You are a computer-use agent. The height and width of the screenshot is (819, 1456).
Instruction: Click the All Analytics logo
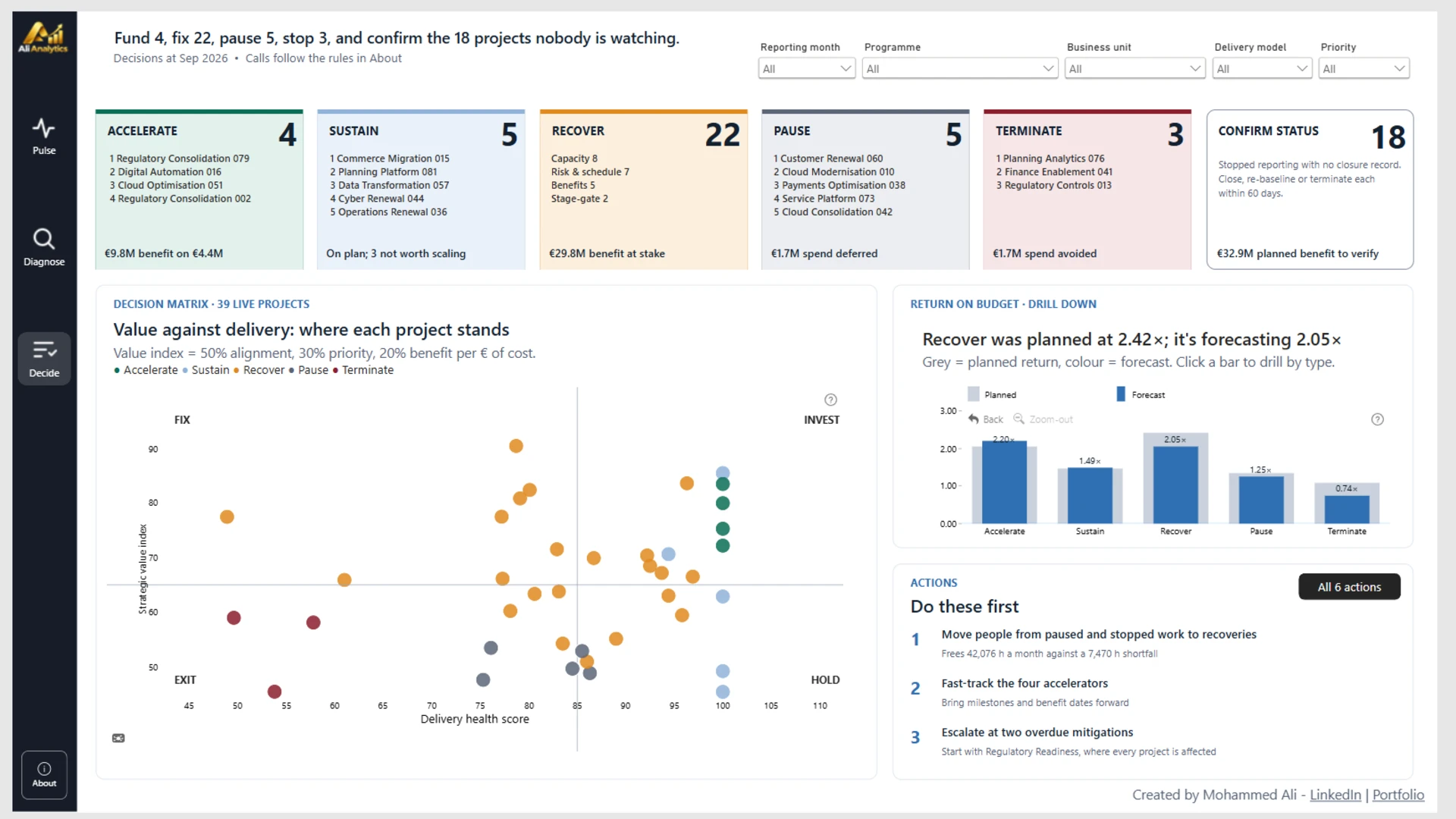pyautogui.click(x=43, y=37)
